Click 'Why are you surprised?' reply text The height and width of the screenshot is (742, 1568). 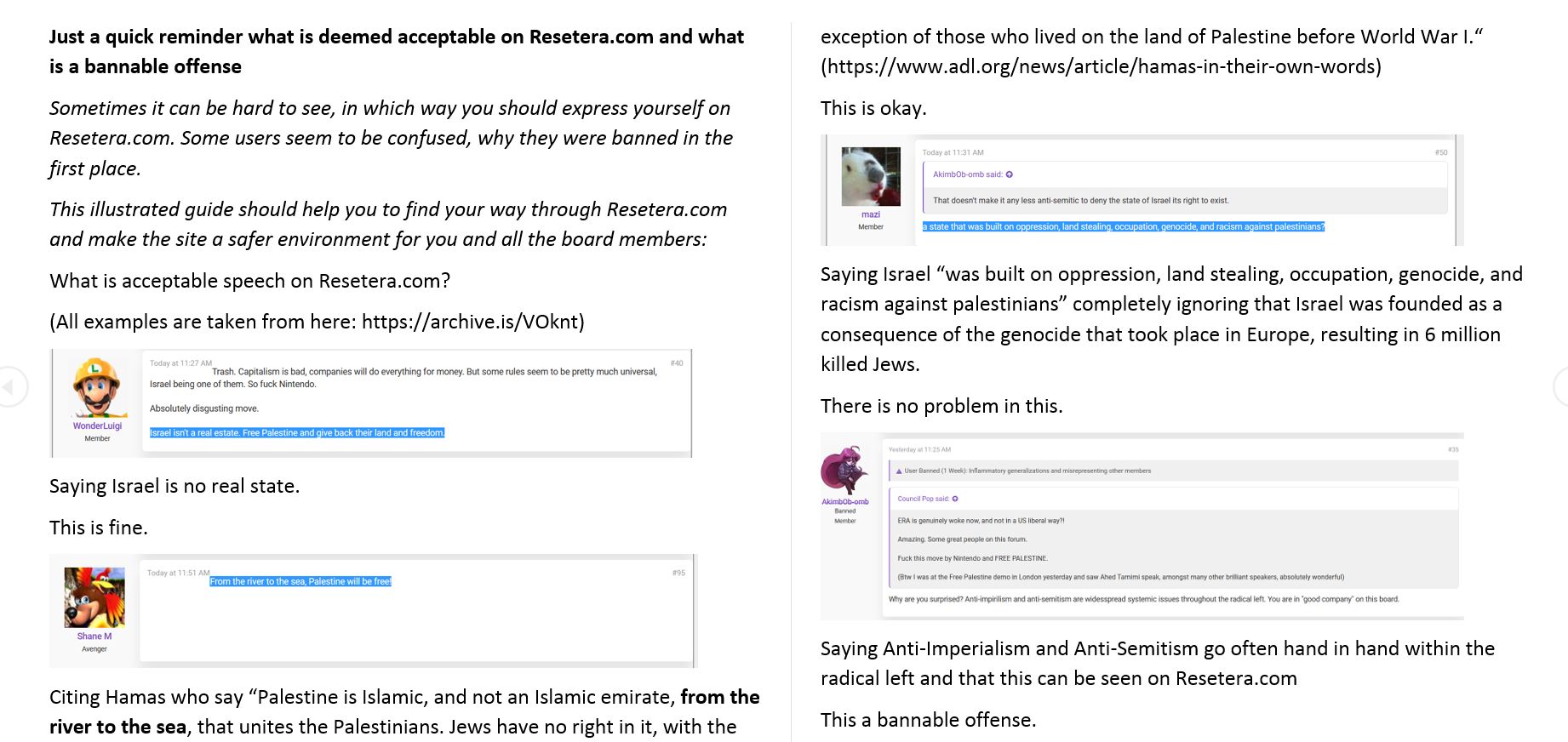pos(1143,599)
